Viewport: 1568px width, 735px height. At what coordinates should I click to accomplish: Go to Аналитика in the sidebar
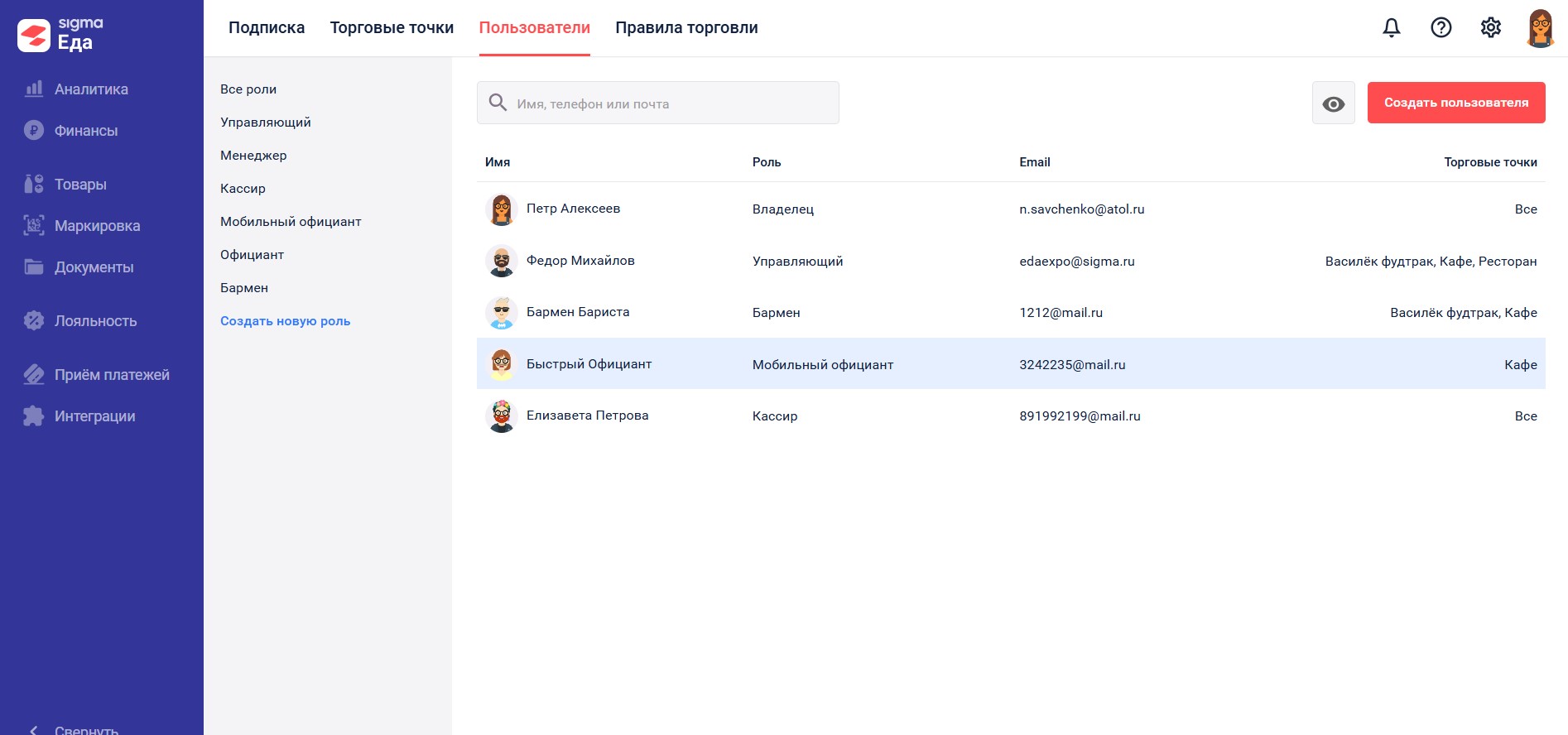click(91, 89)
